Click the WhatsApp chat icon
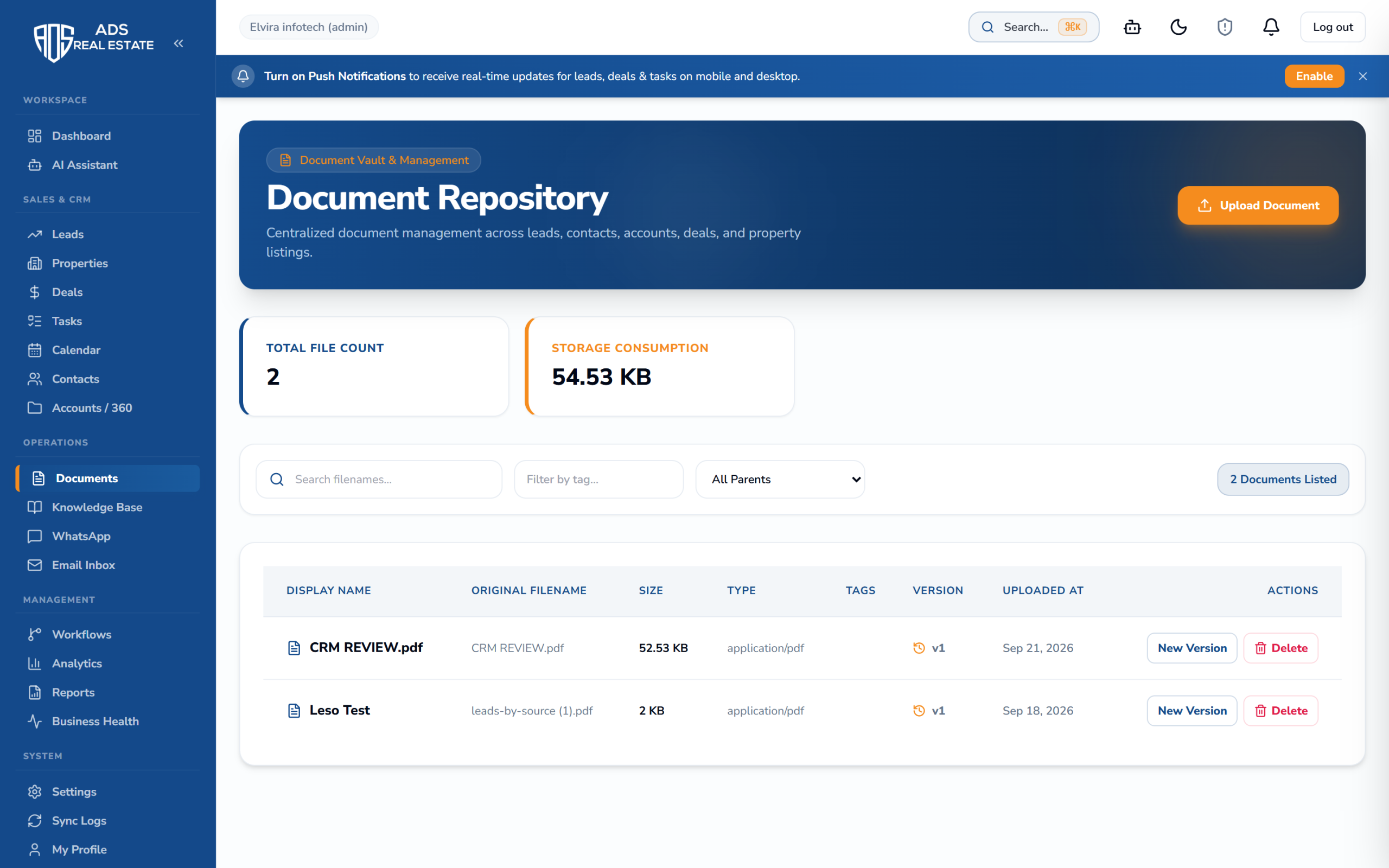 click(35, 536)
